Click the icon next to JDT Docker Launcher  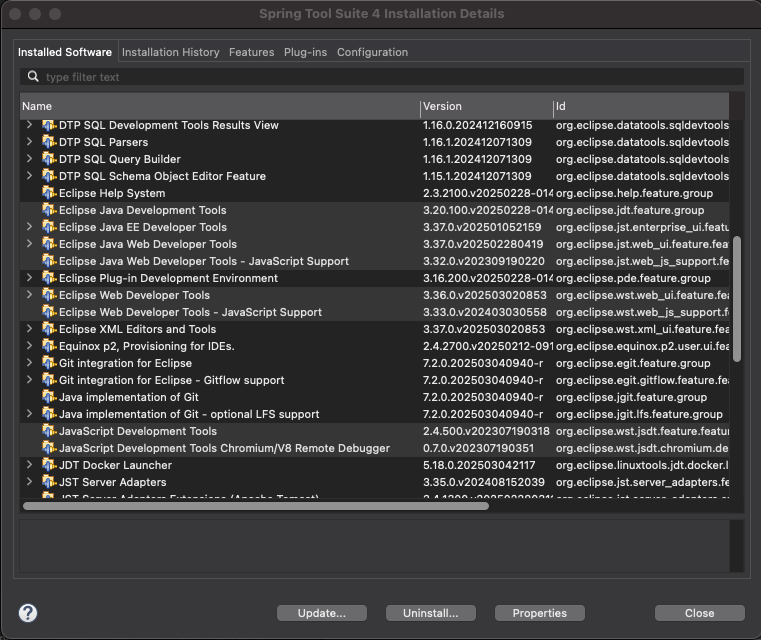click(49, 465)
